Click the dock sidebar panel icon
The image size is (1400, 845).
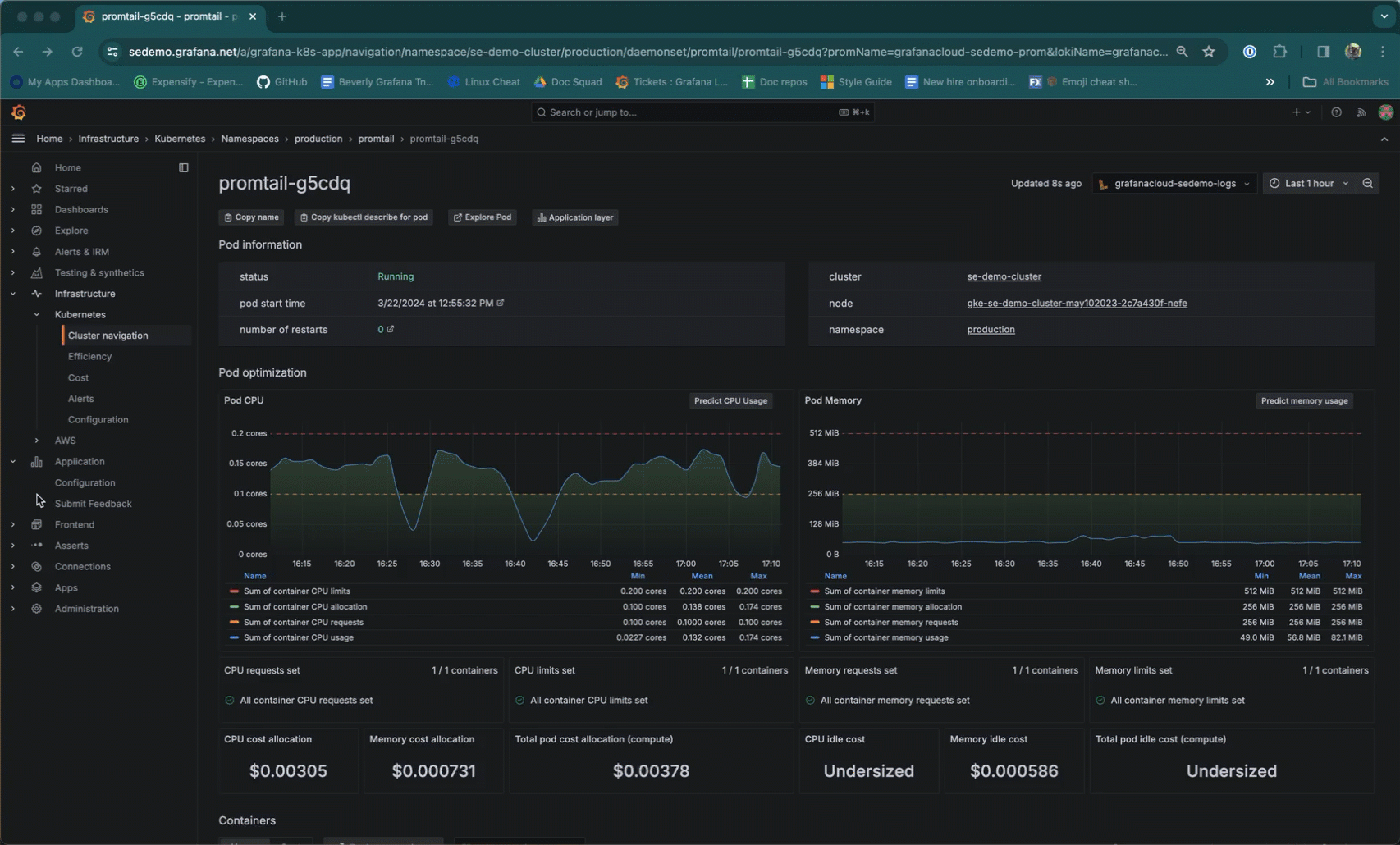tap(184, 167)
